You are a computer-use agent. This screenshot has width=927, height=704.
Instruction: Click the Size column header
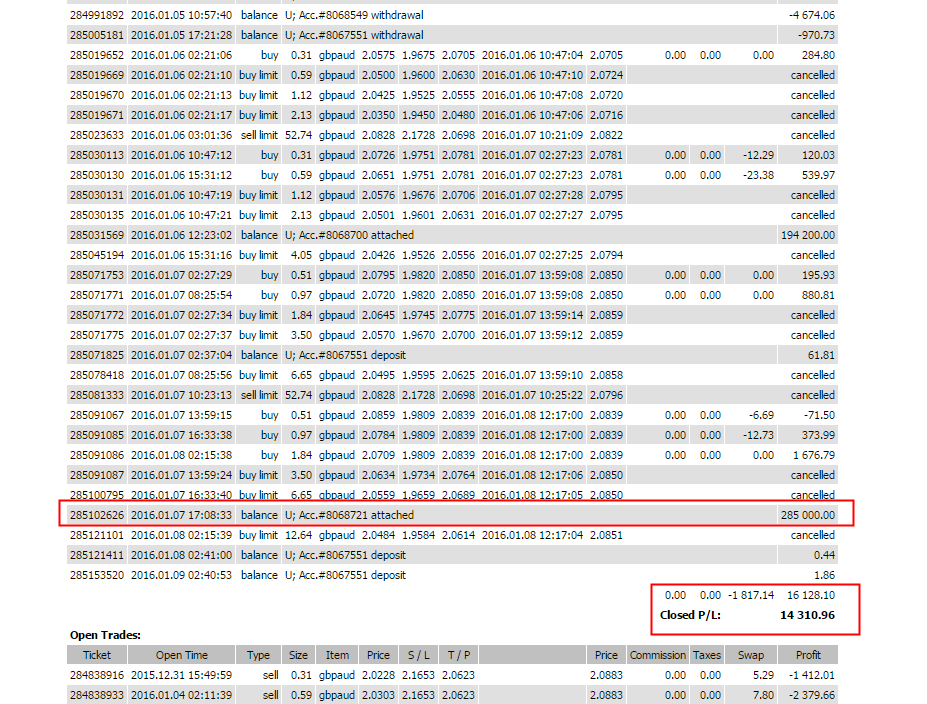[x=298, y=656]
